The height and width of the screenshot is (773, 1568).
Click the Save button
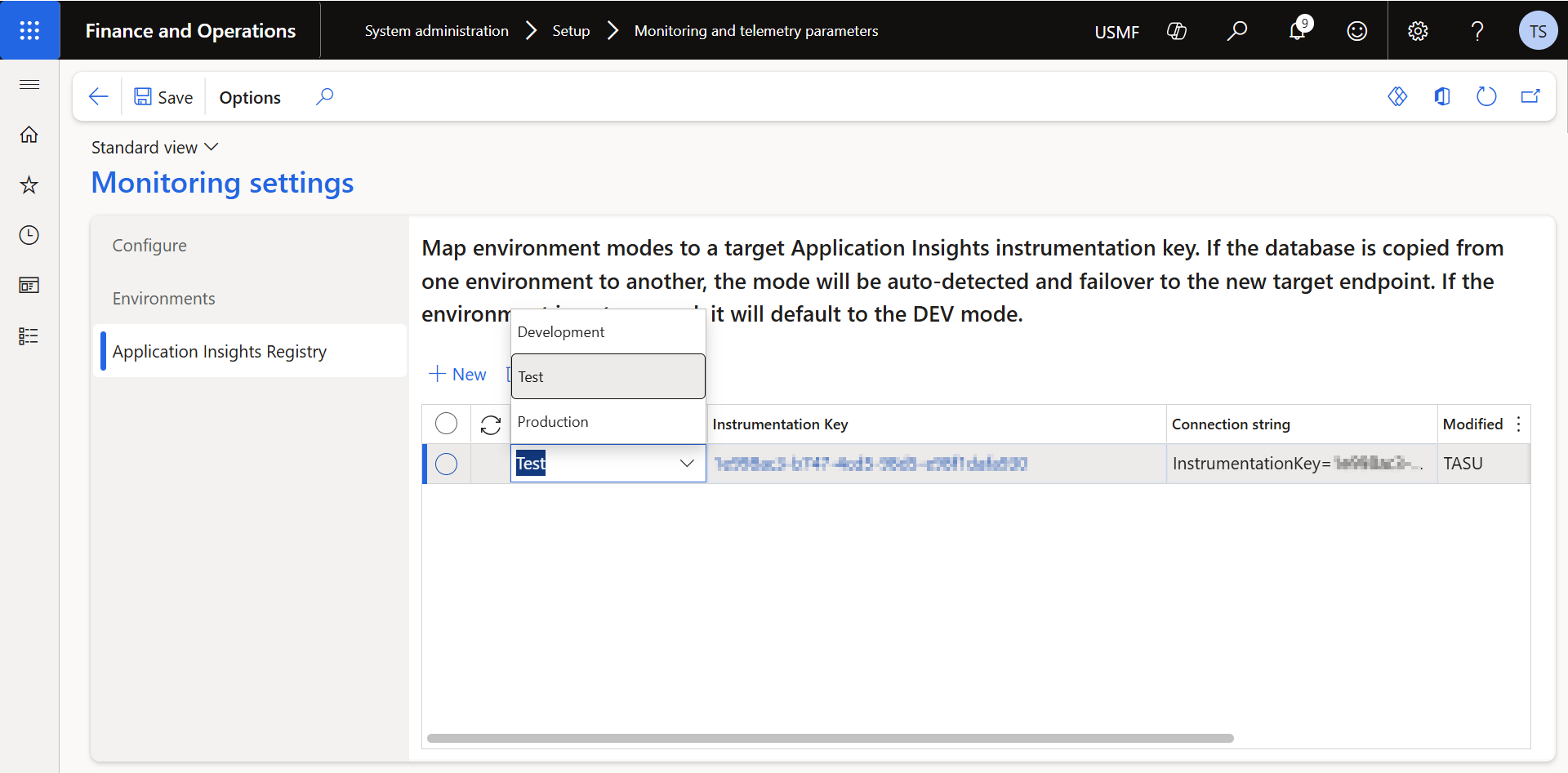click(163, 97)
